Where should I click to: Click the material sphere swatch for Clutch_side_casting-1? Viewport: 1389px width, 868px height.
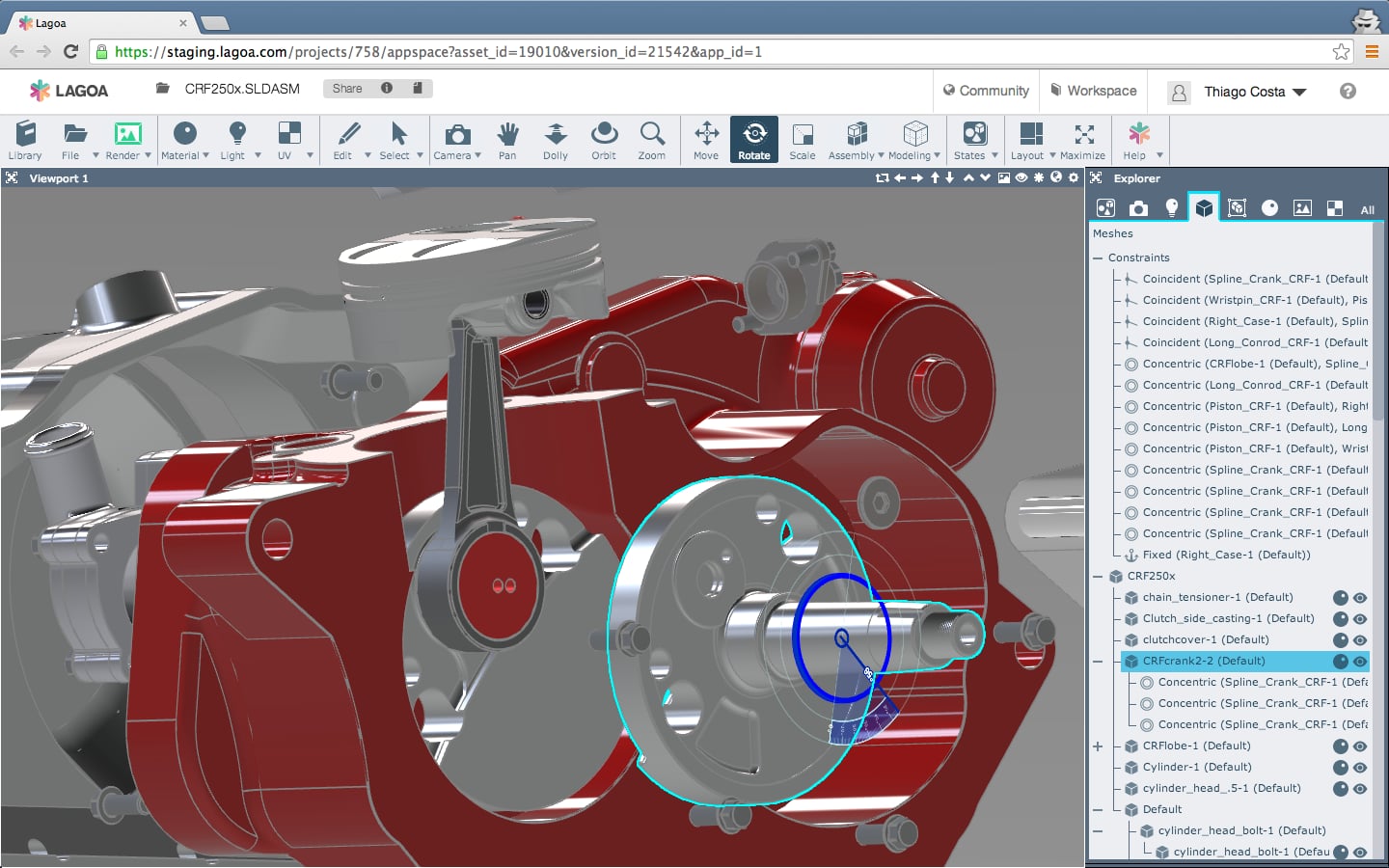(x=1340, y=619)
